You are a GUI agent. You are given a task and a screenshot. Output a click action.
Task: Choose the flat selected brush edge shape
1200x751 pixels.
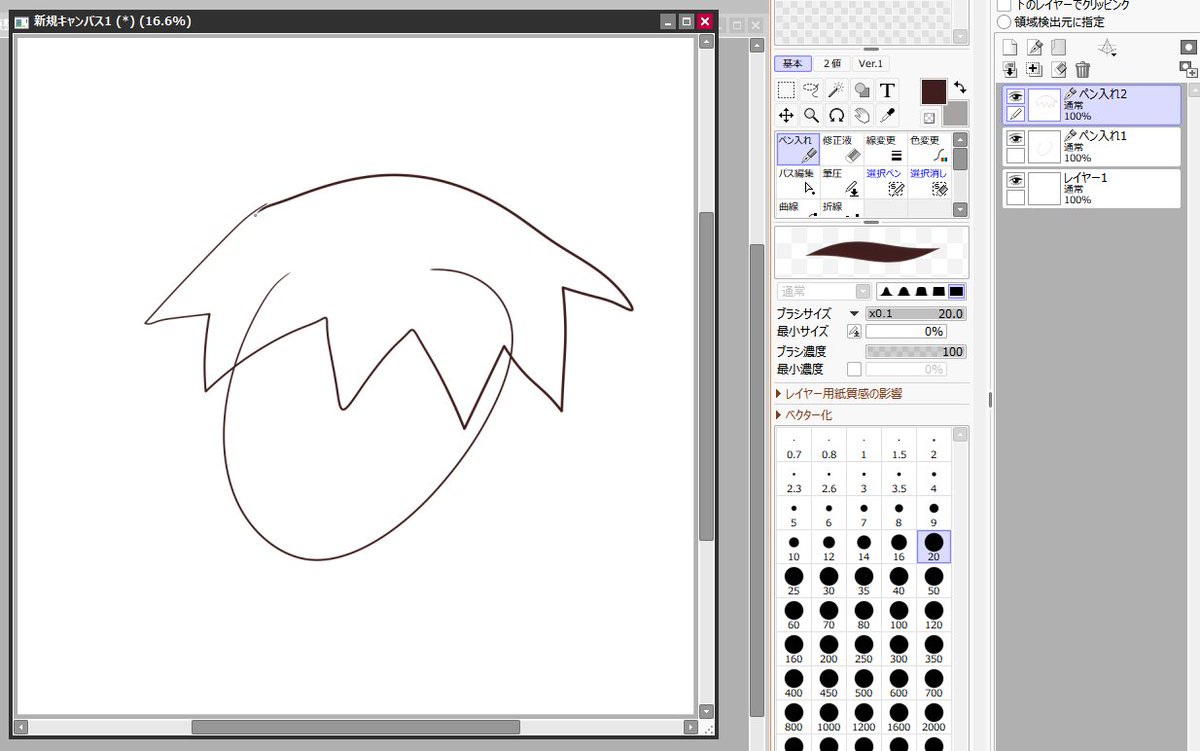[957, 291]
